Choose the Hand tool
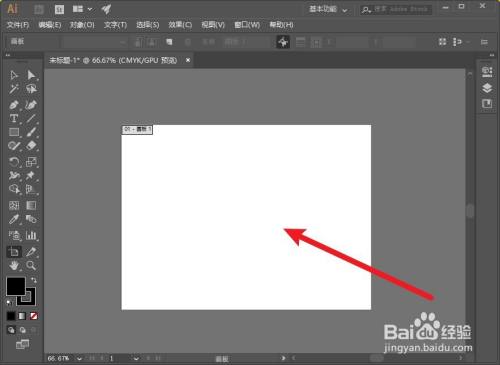This screenshot has height=365, width=500. (x=14, y=265)
